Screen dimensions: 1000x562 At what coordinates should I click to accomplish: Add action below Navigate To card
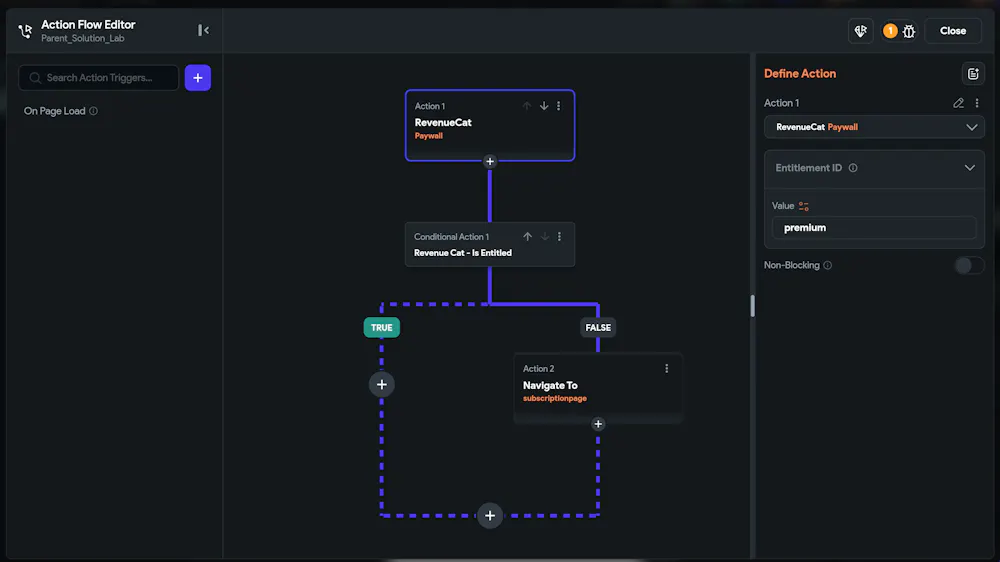coord(598,424)
